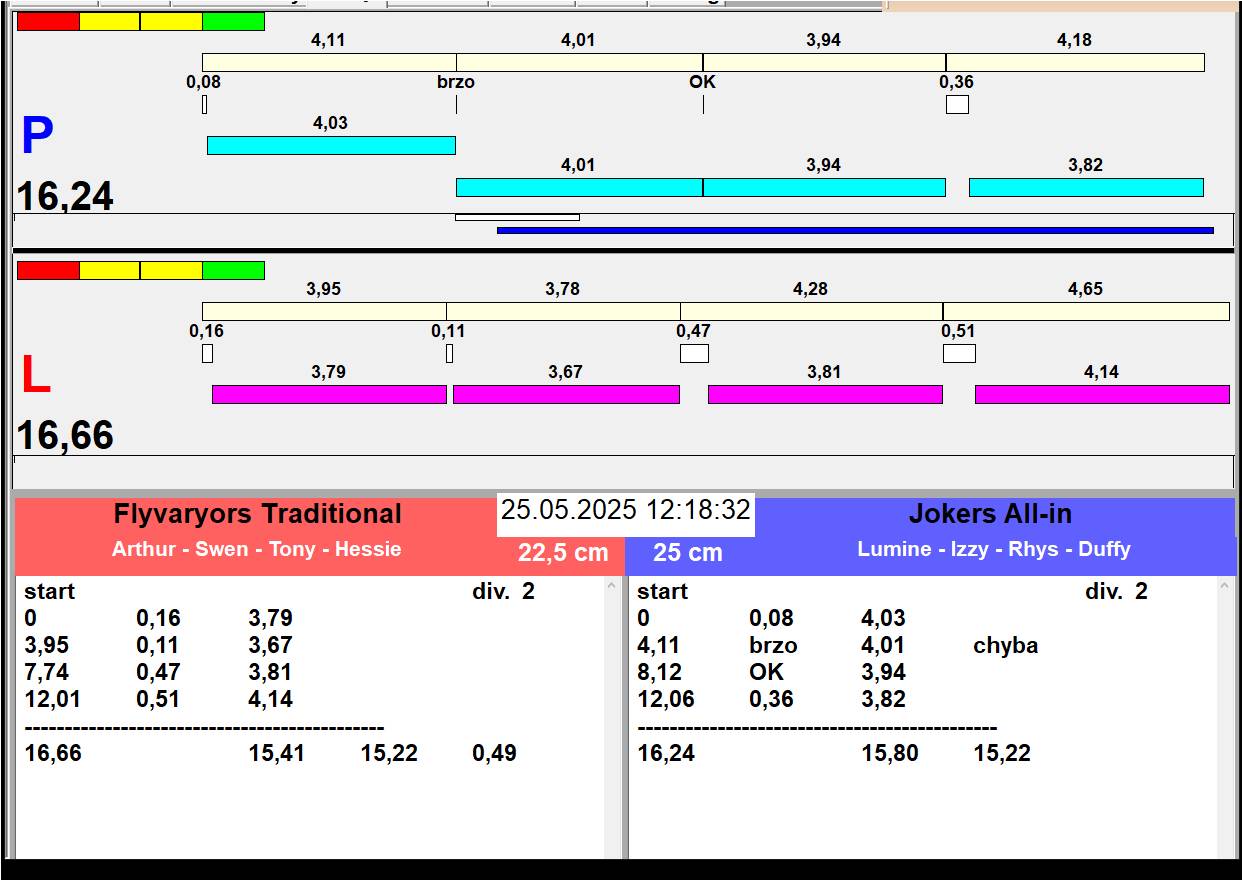Image resolution: width=1242 pixels, height=880 pixels.
Task: Click the small box under 0,36 in lane P
Action: pyautogui.click(x=957, y=104)
